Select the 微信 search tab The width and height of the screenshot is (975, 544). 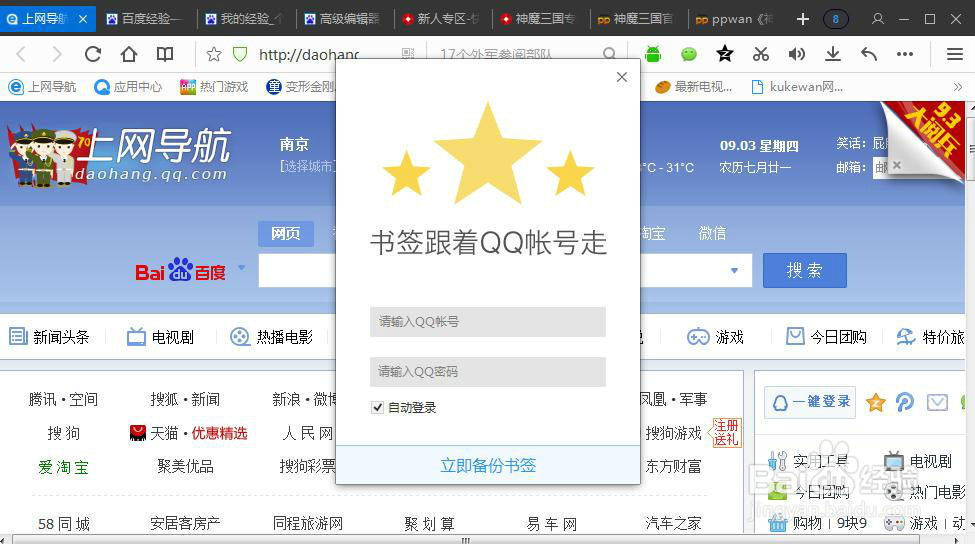coord(712,233)
